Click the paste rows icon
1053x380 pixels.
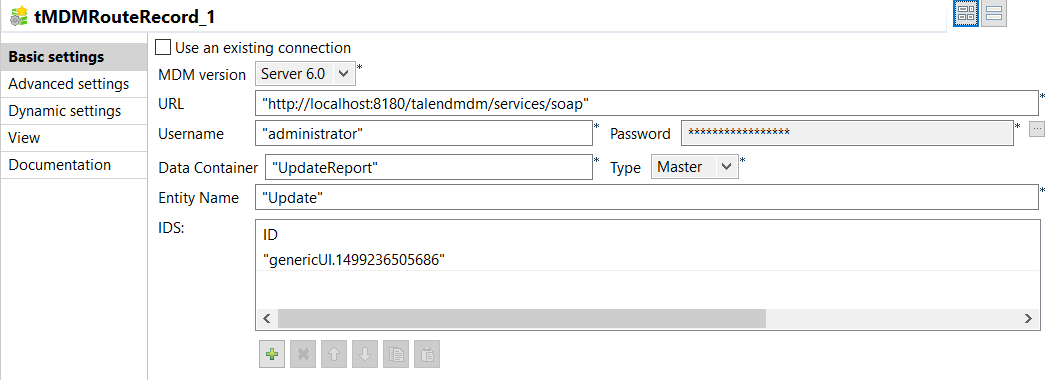(426, 354)
